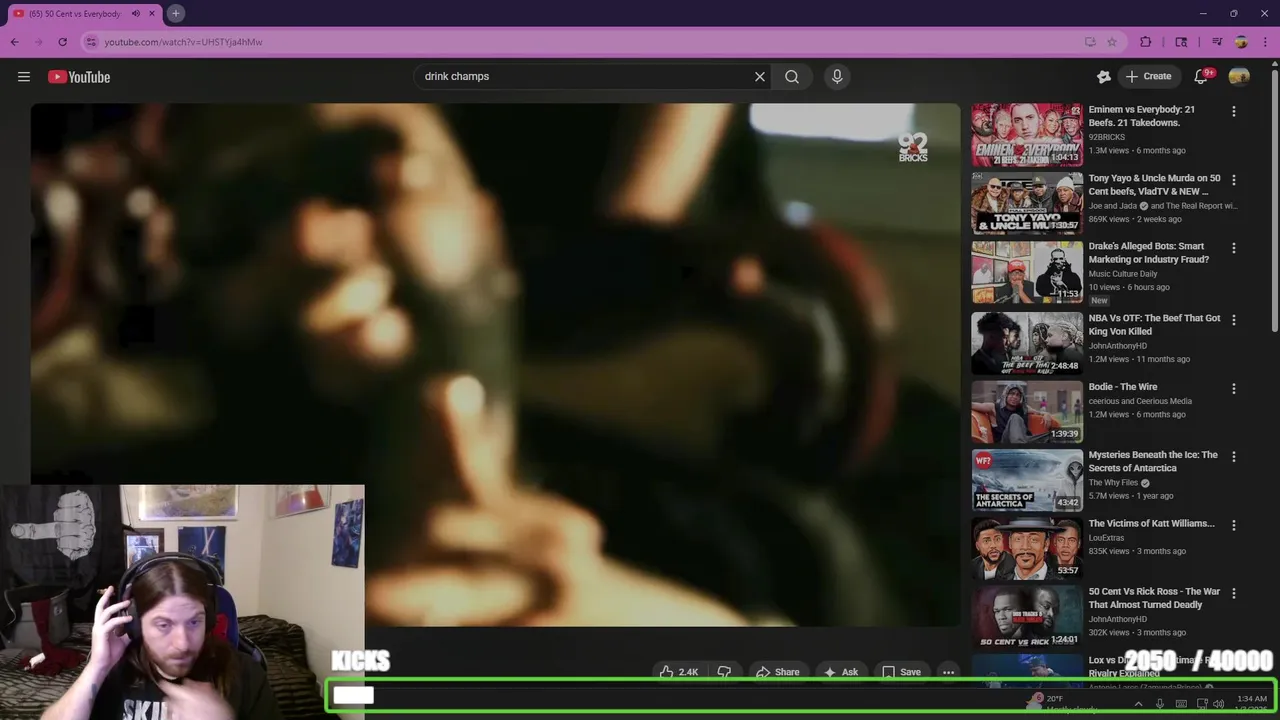
Task: Click the NBA Vs OTF thumbnail
Action: (1027, 343)
